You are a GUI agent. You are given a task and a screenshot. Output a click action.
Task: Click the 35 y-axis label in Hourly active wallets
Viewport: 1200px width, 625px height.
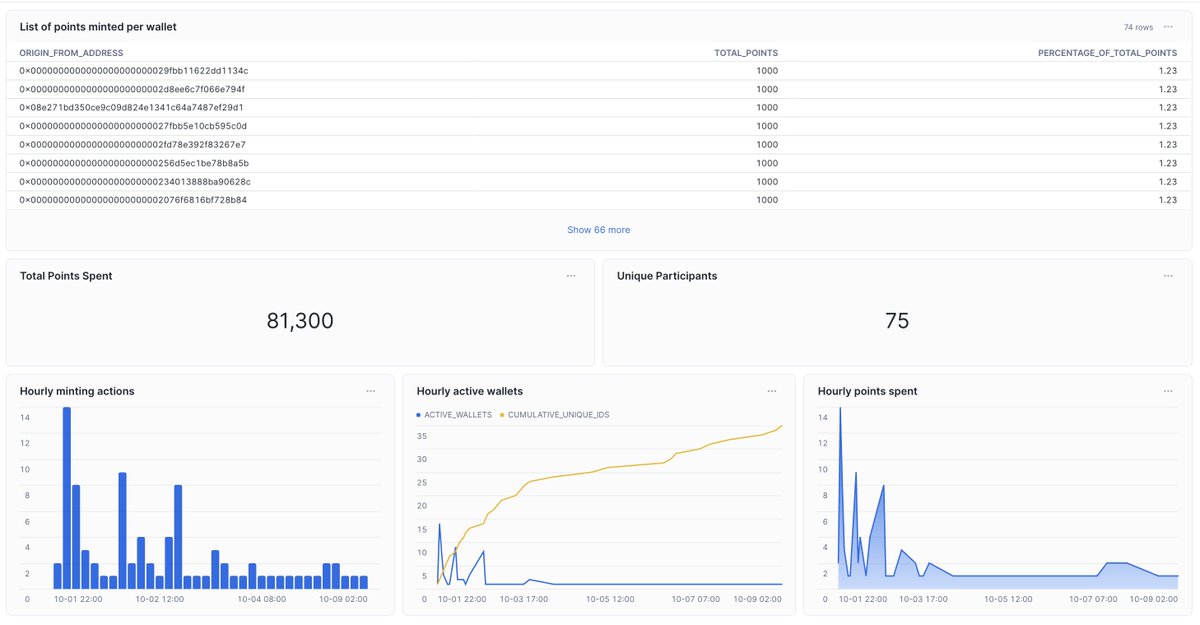click(422, 436)
